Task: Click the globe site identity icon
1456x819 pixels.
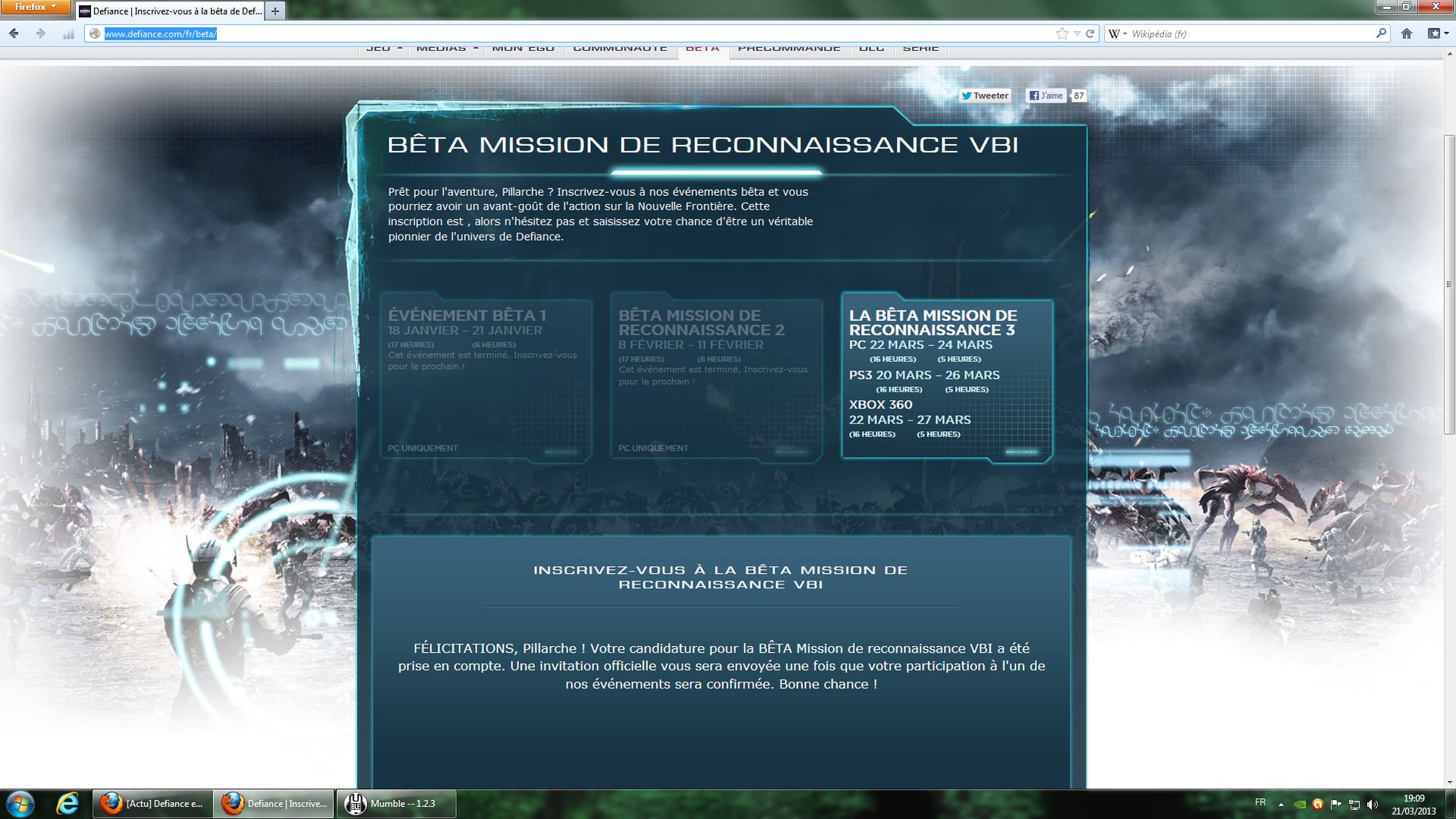Action: click(x=95, y=33)
